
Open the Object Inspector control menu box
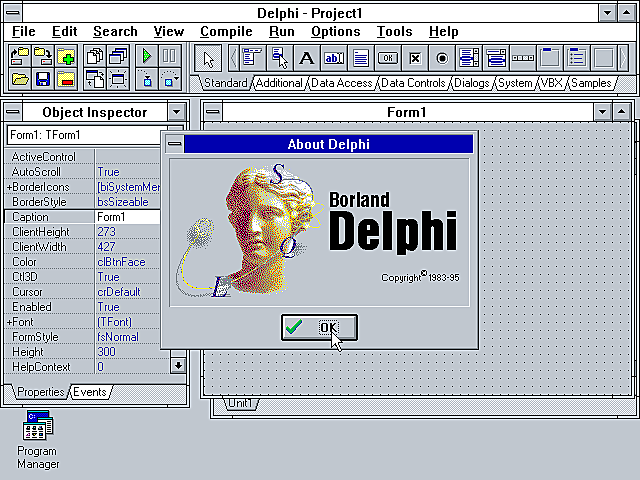[x=13, y=111]
